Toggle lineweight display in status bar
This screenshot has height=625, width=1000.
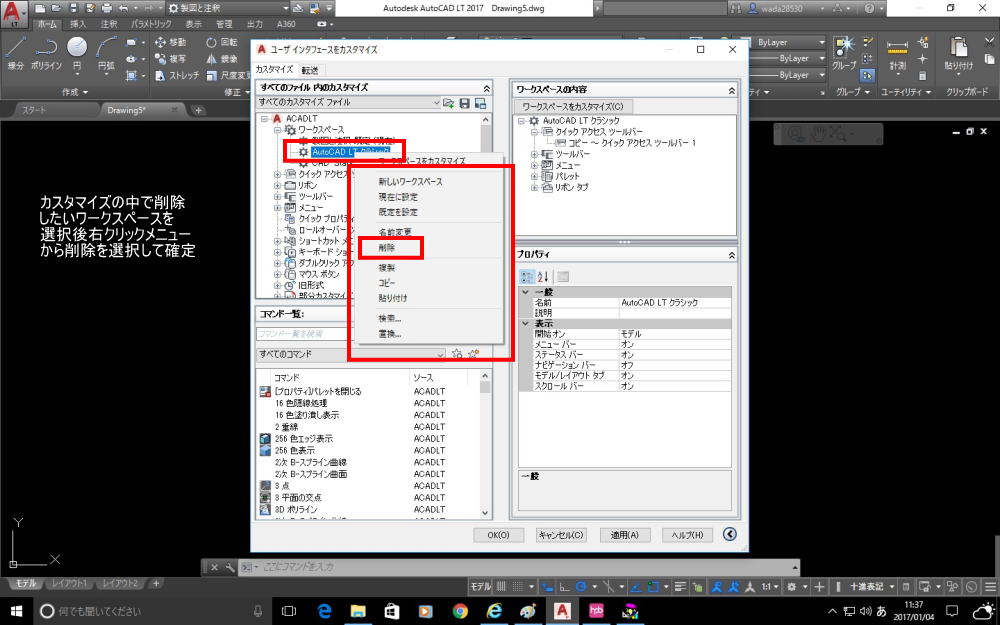pyautogui.click(x=681, y=587)
